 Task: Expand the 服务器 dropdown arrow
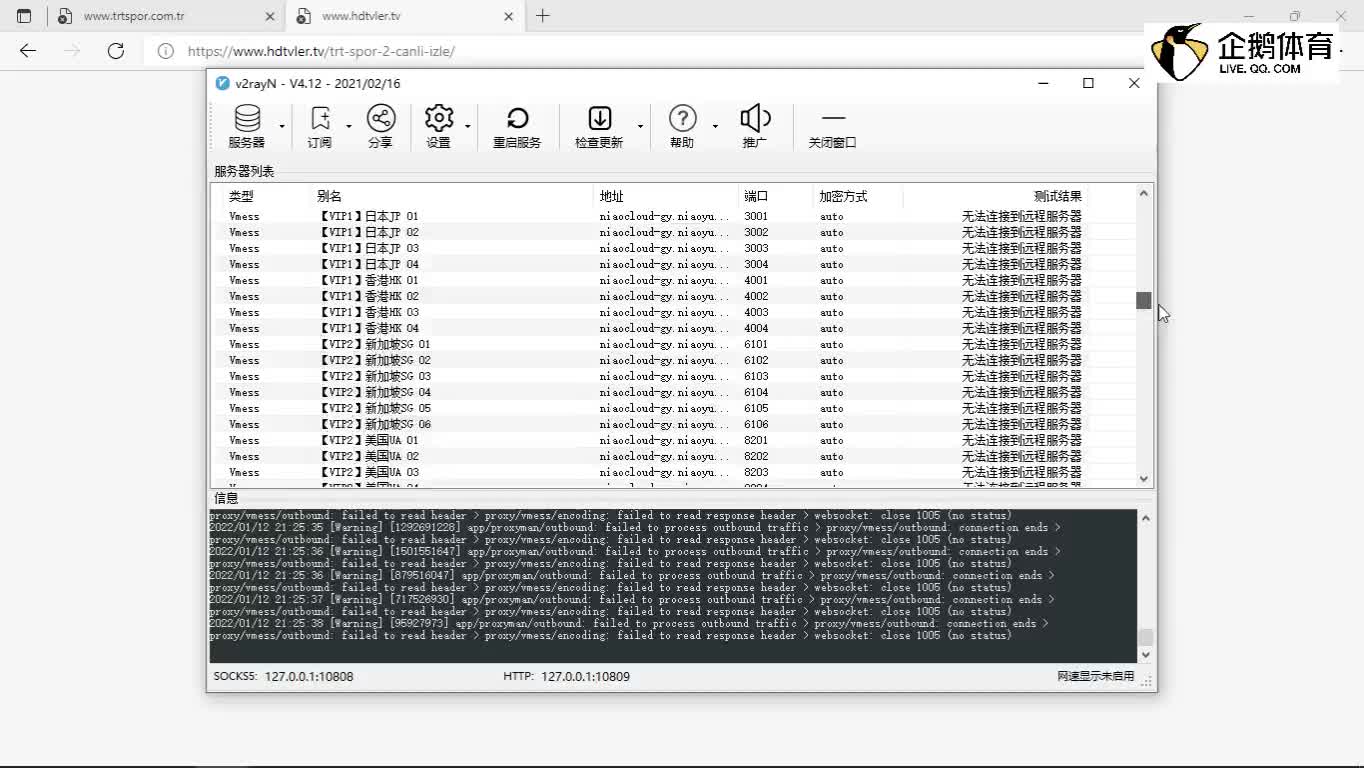click(282, 126)
